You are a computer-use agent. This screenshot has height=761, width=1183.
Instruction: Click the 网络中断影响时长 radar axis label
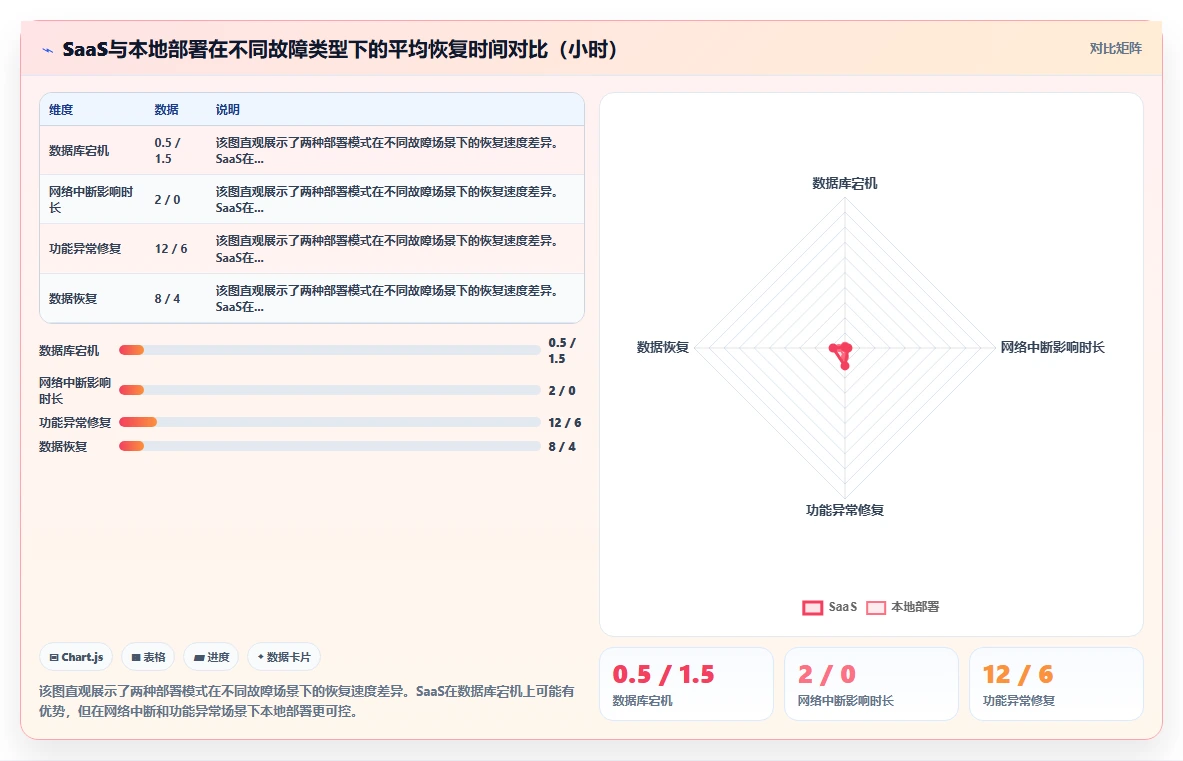1052,347
